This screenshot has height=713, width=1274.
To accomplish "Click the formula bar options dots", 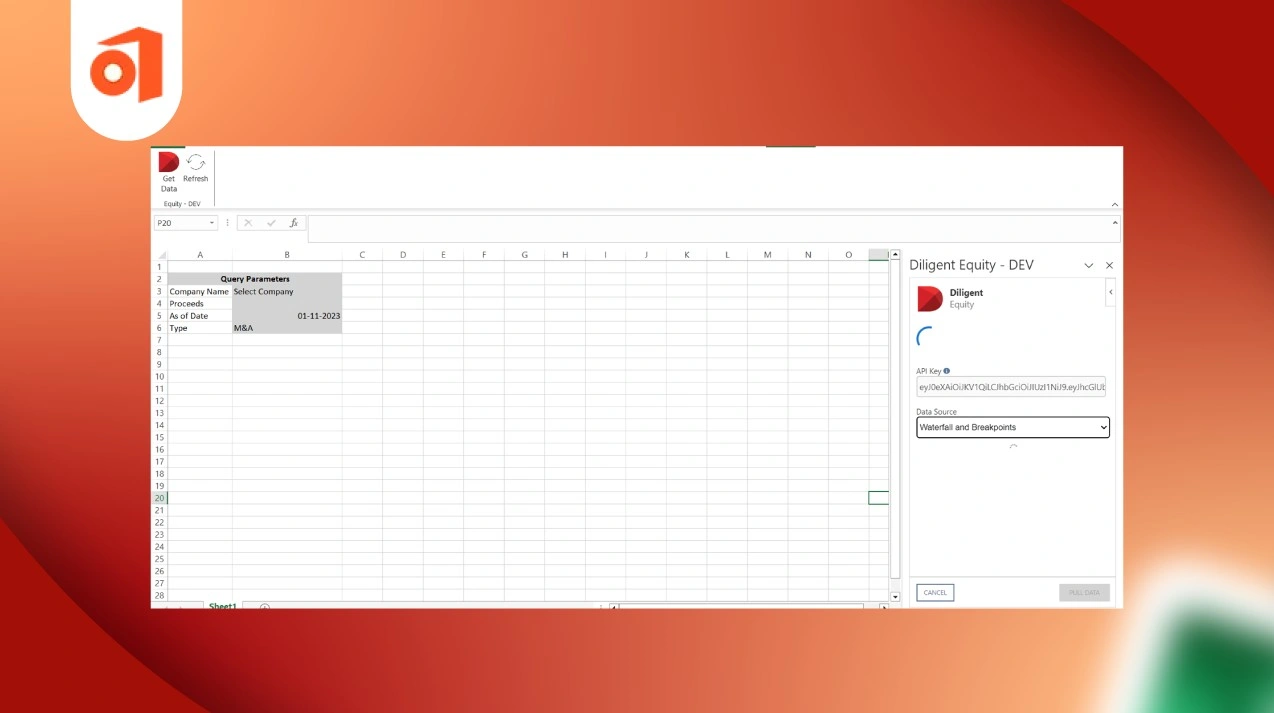I will 228,223.
